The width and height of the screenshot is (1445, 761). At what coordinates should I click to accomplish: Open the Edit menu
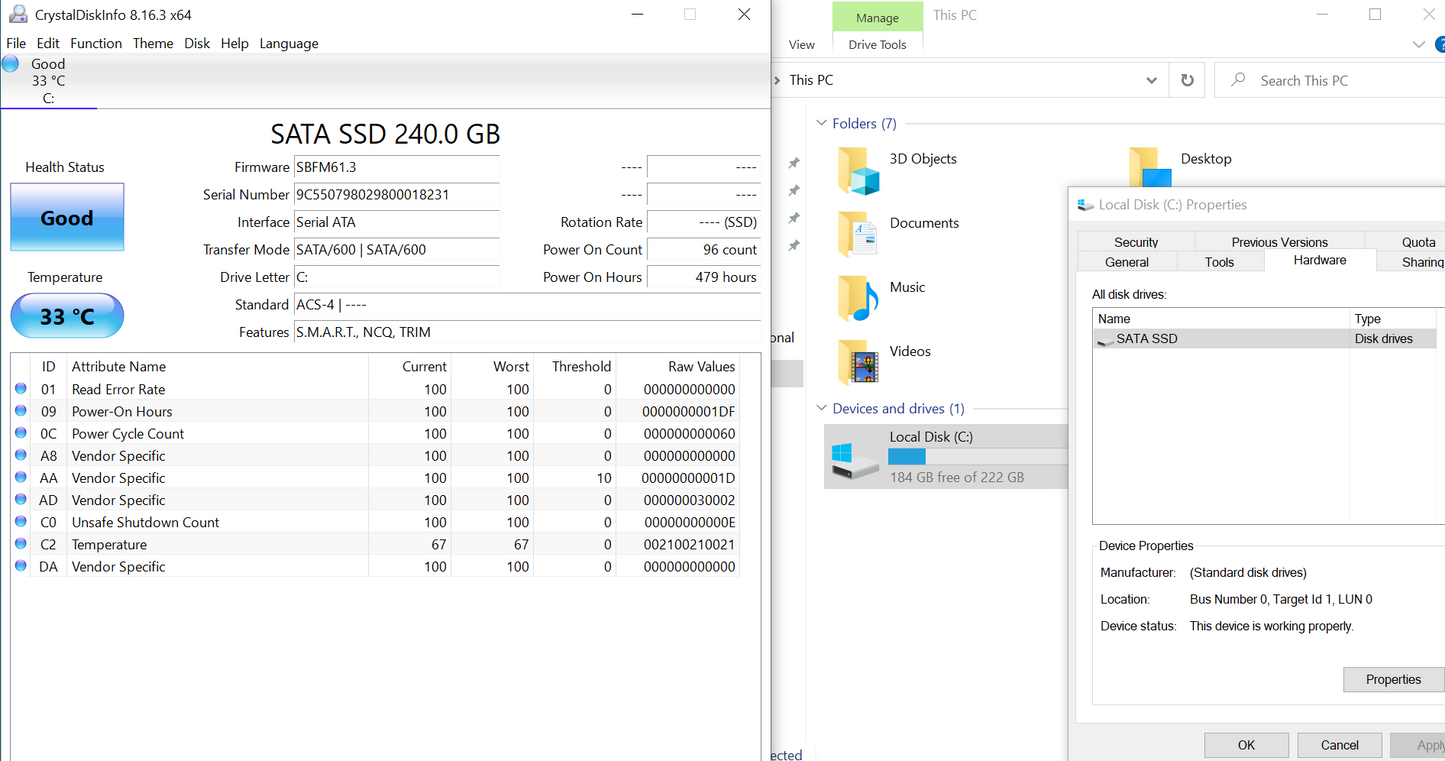[x=48, y=43]
